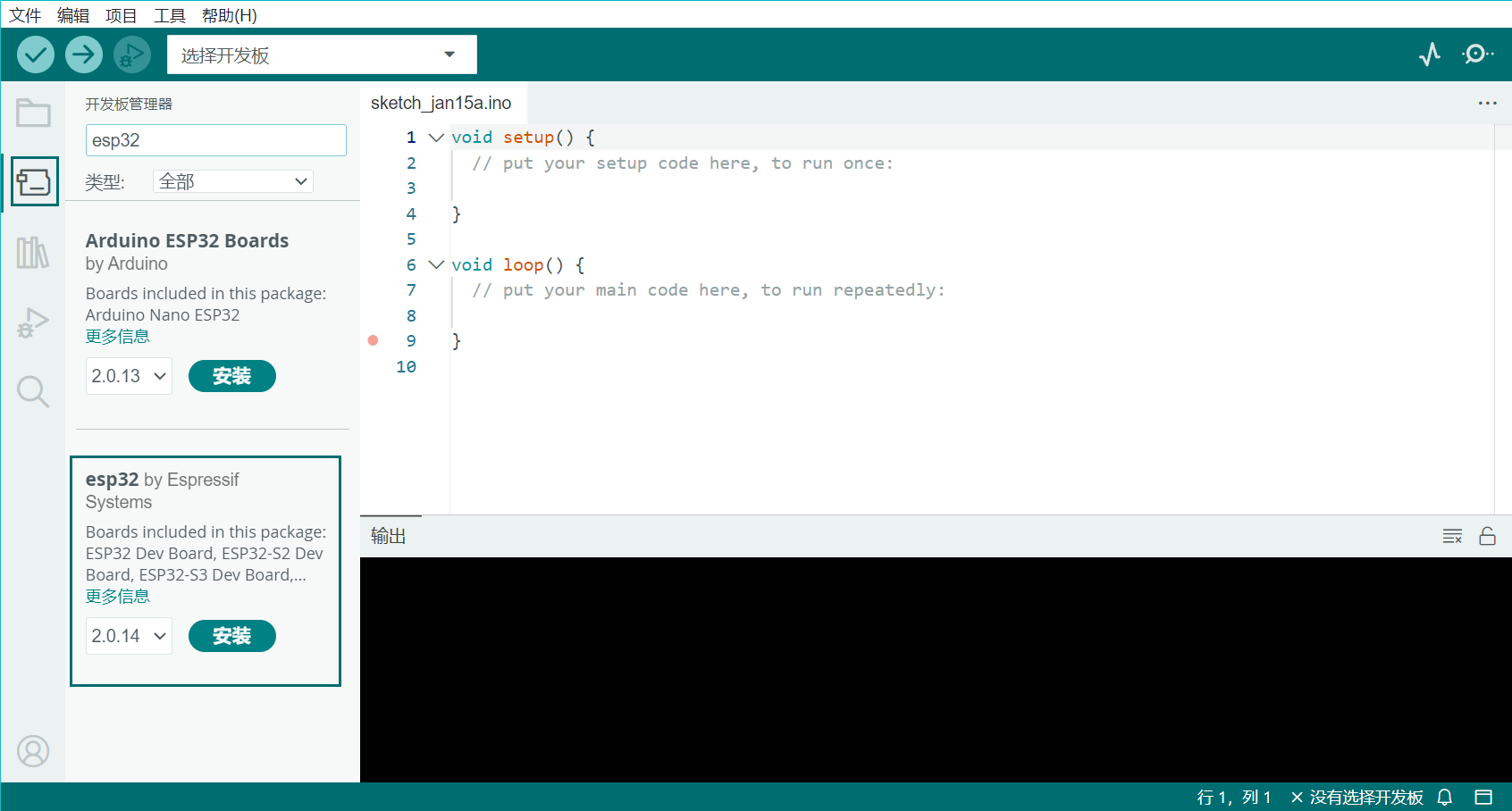This screenshot has height=811, width=1512.
Task: Click the black output console area
Action: click(936, 670)
